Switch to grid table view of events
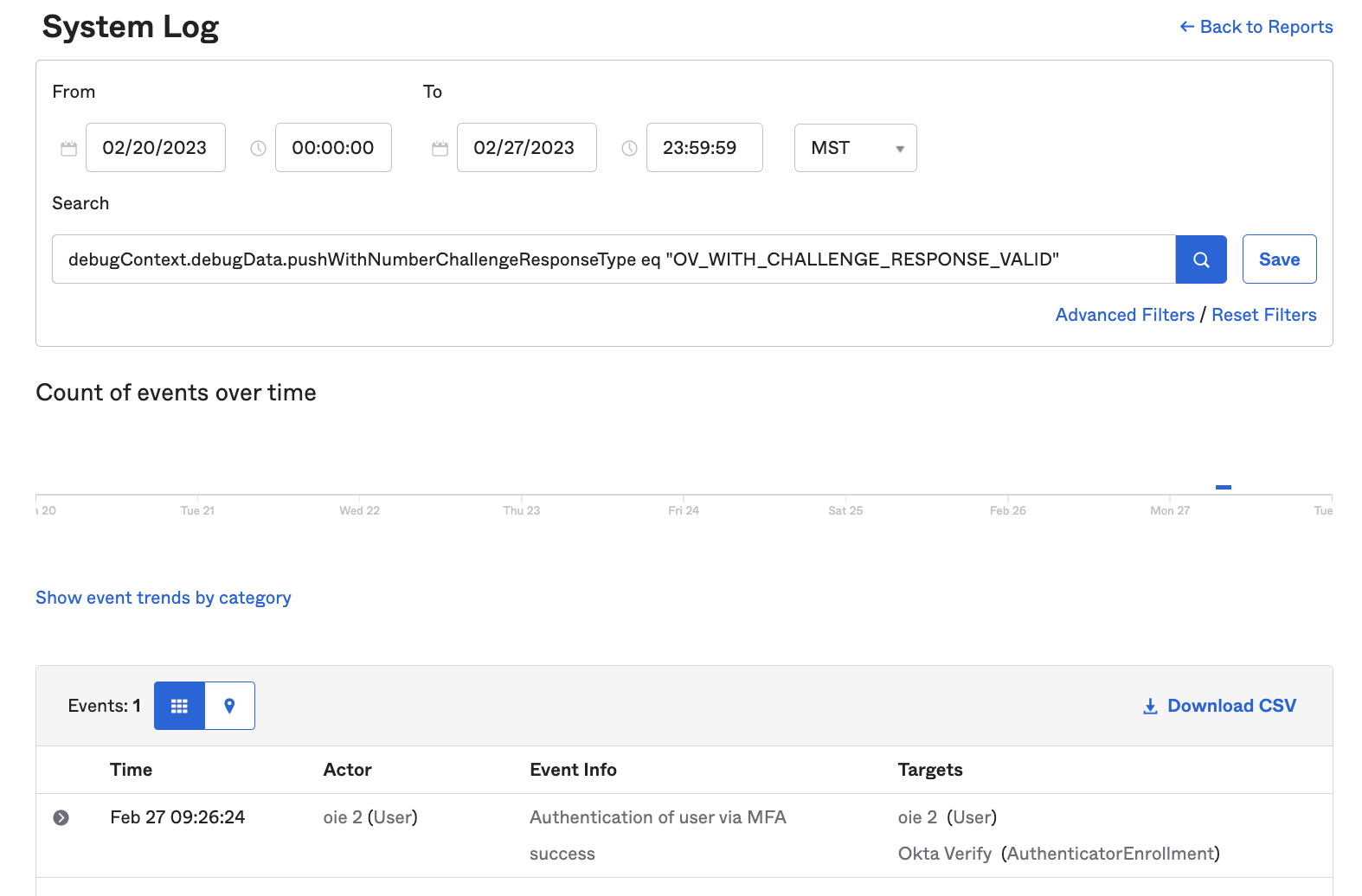The width and height of the screenshot is (1362, 896). [x=179, y=706]
